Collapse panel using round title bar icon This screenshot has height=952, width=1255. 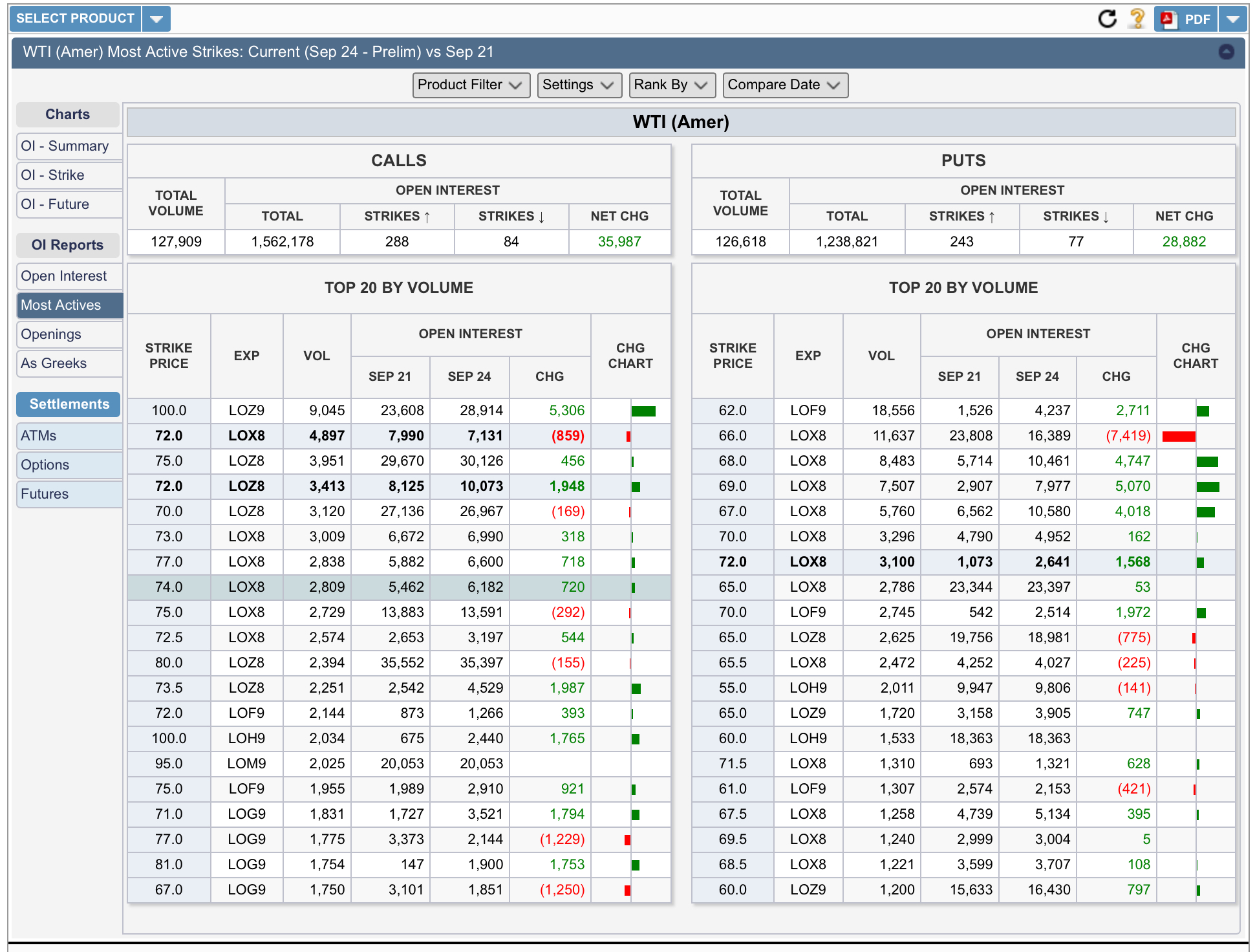coord(1226,52)
